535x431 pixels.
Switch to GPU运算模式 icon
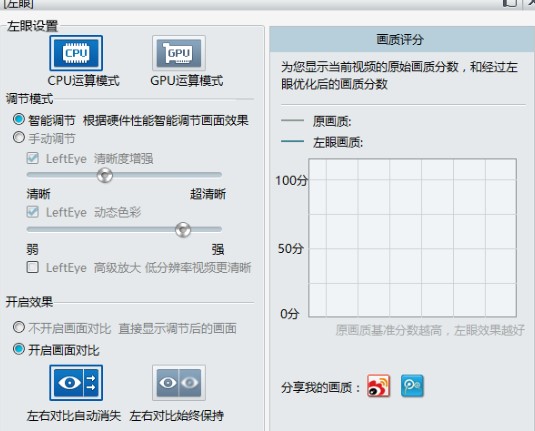pos(179,53)
